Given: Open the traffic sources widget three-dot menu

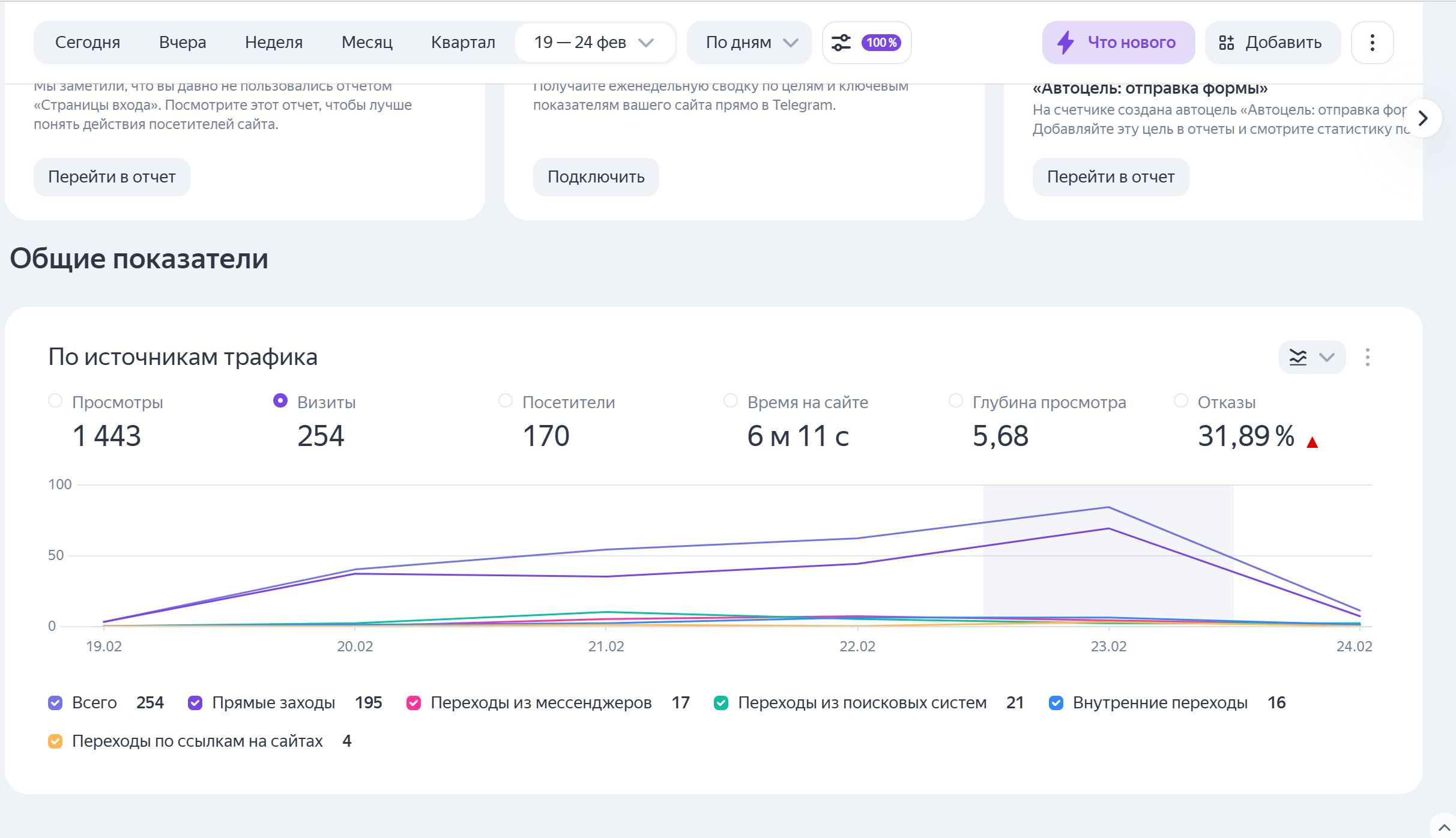Looking at the screenshot, I should pos(1368,358).
